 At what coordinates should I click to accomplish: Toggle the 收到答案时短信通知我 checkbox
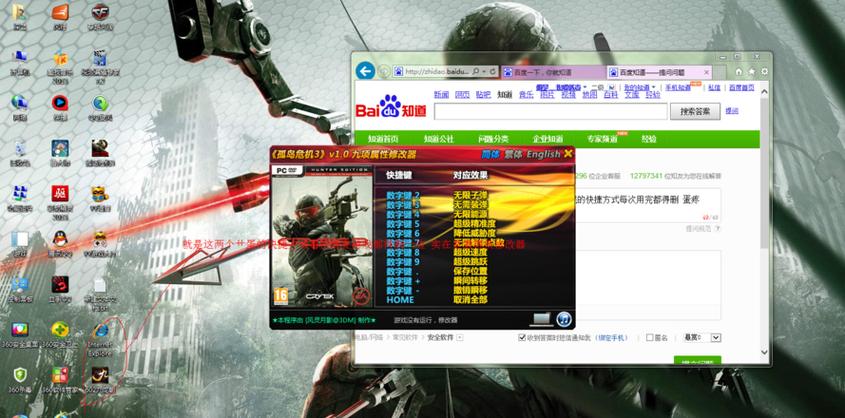click(x=522, y=338)
